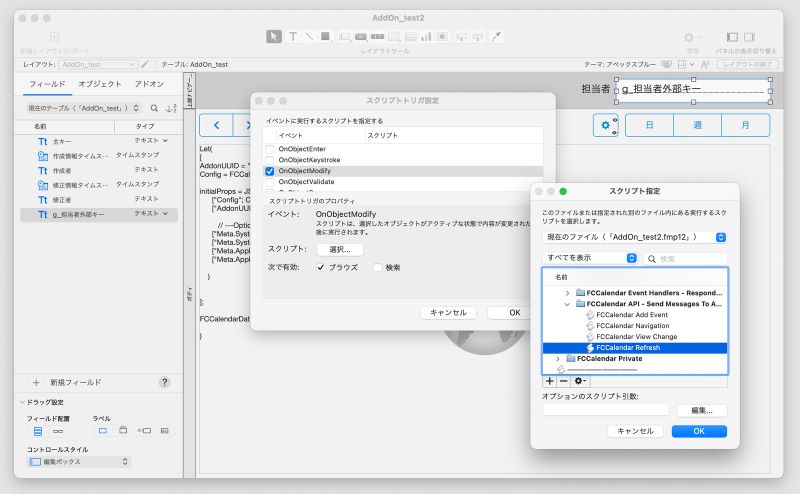
Task: Select the Text tool in toolbar
Action: 293,36
